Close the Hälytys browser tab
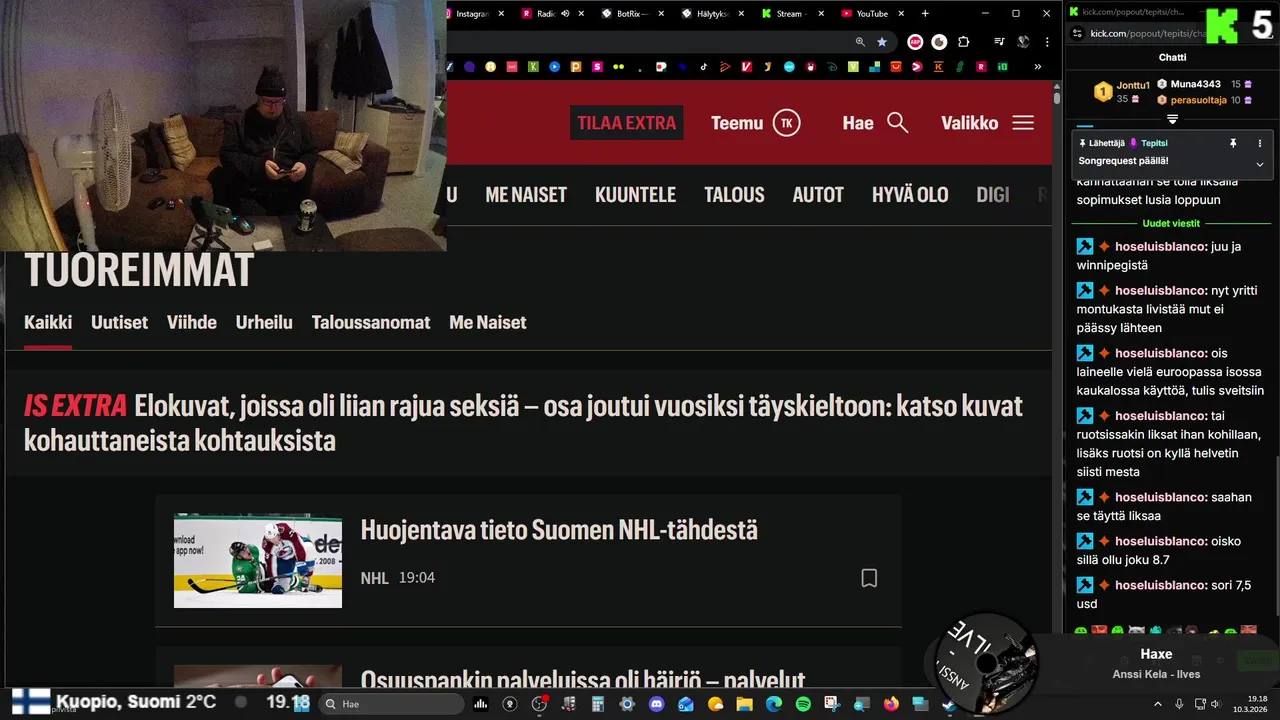 coord(741,14)
